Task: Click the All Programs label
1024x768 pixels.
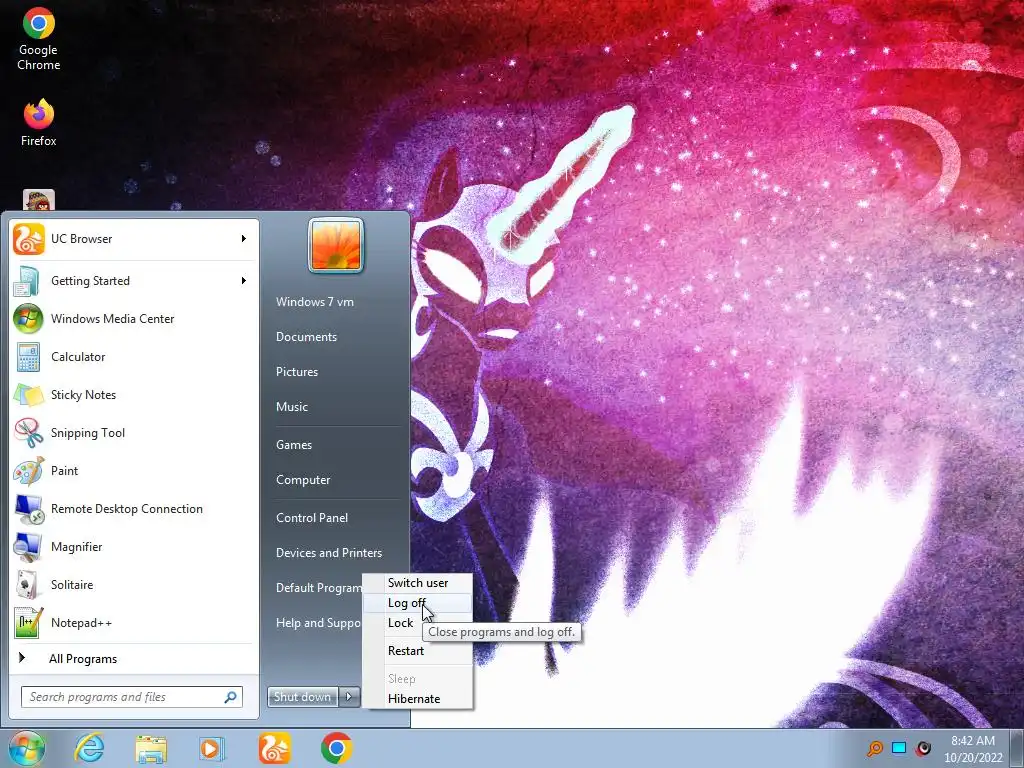Action: click(x=83, y=659)
